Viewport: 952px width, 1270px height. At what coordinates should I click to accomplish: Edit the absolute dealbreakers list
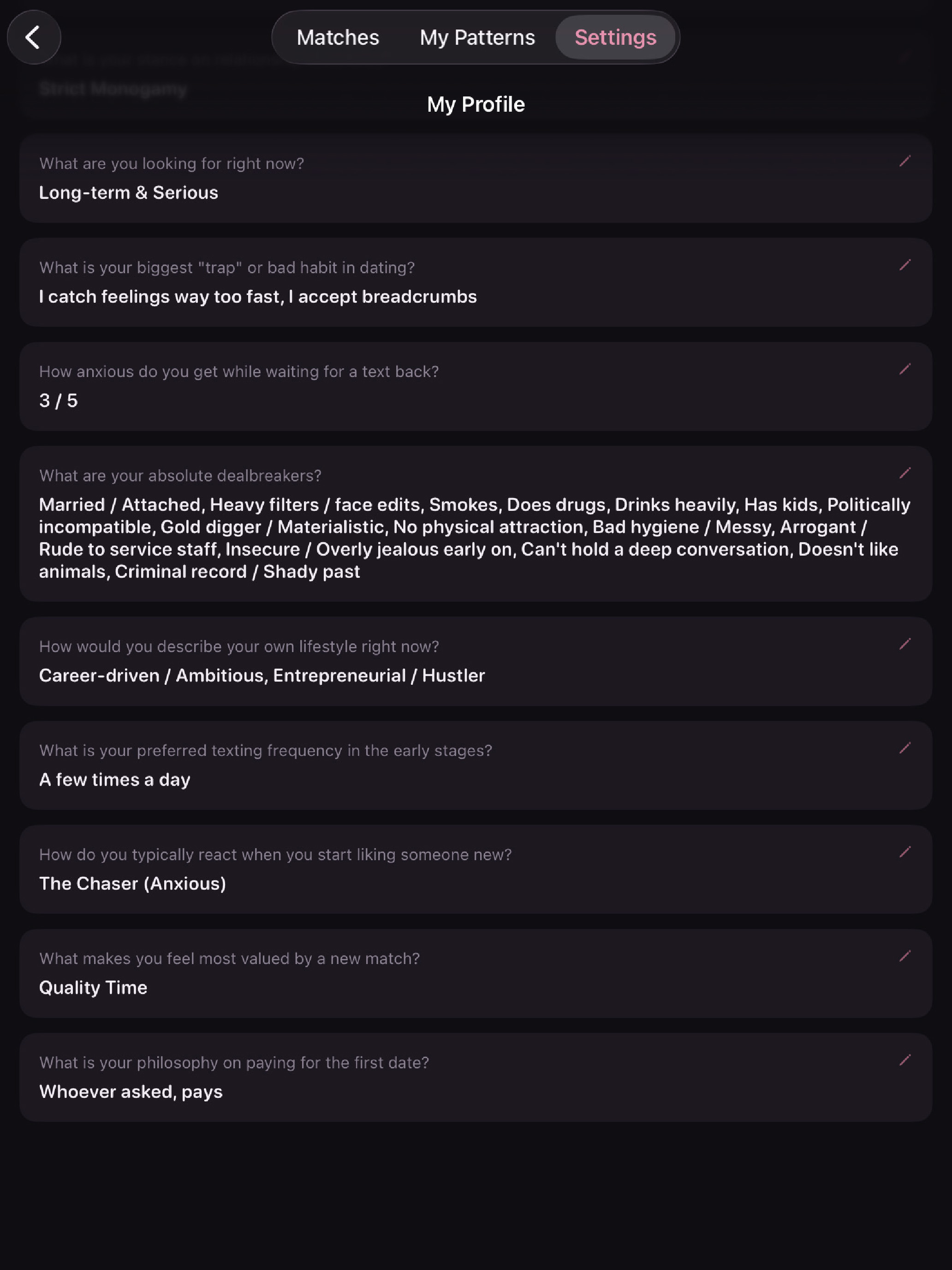pyautogui.click(x=904, y=473)
